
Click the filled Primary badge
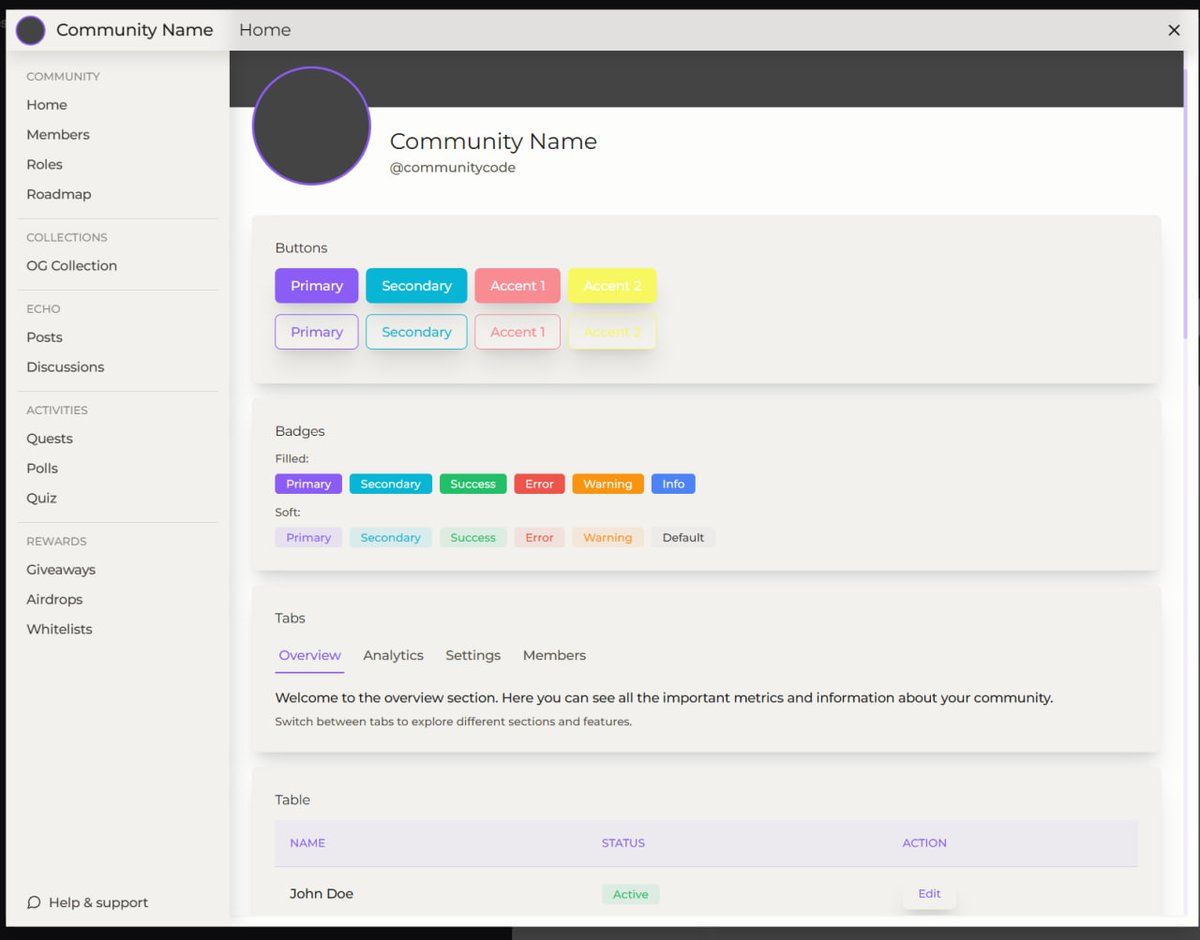(x=308, y=484)
